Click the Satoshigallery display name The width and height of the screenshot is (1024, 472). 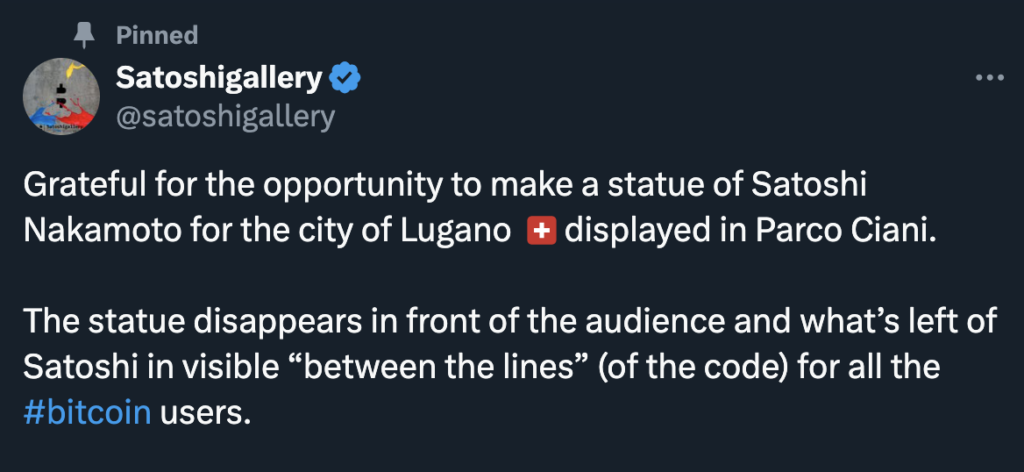(x=219, y=76)
